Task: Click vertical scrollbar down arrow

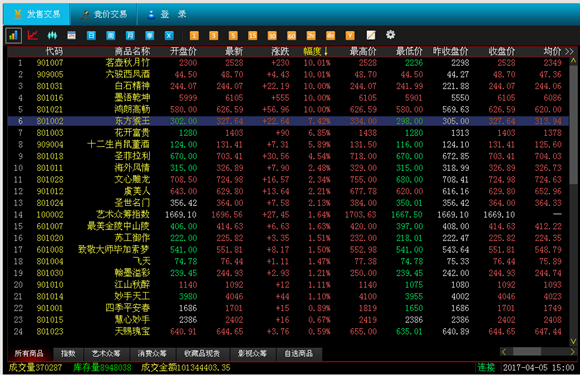Action: 573,341
